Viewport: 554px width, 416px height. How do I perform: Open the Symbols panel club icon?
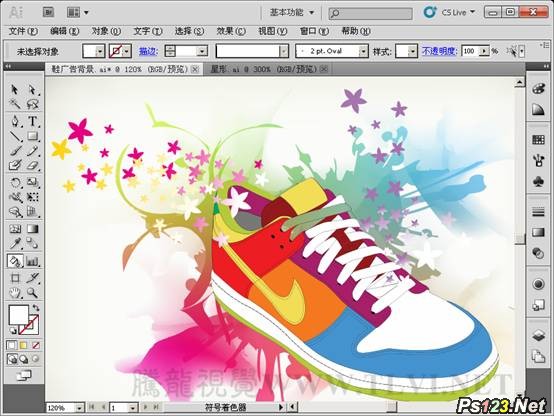[x=538, y=182]
